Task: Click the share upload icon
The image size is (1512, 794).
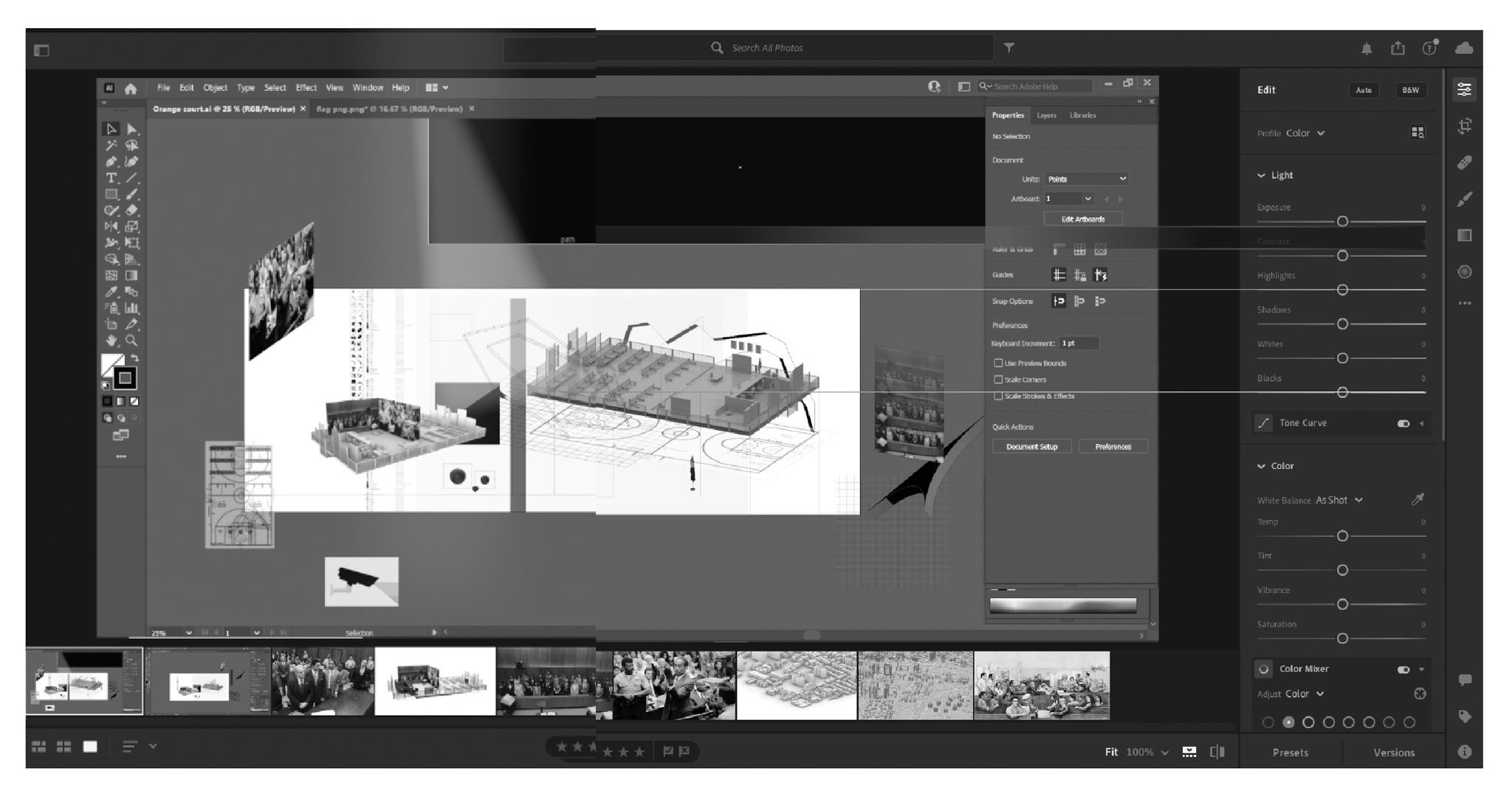Action: pyautogui.click(x=1398, y=48)
